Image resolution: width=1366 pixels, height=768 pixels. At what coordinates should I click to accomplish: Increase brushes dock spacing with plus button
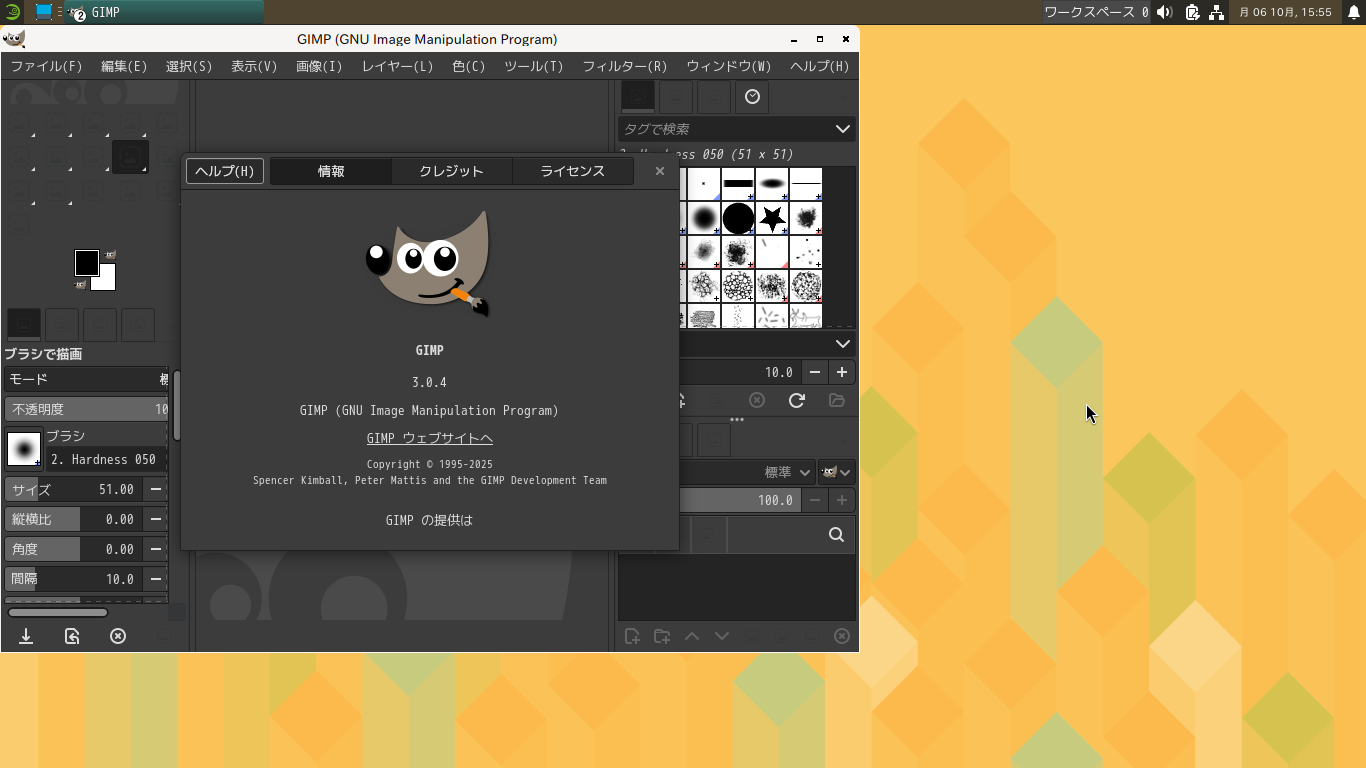tap(842, 372)
